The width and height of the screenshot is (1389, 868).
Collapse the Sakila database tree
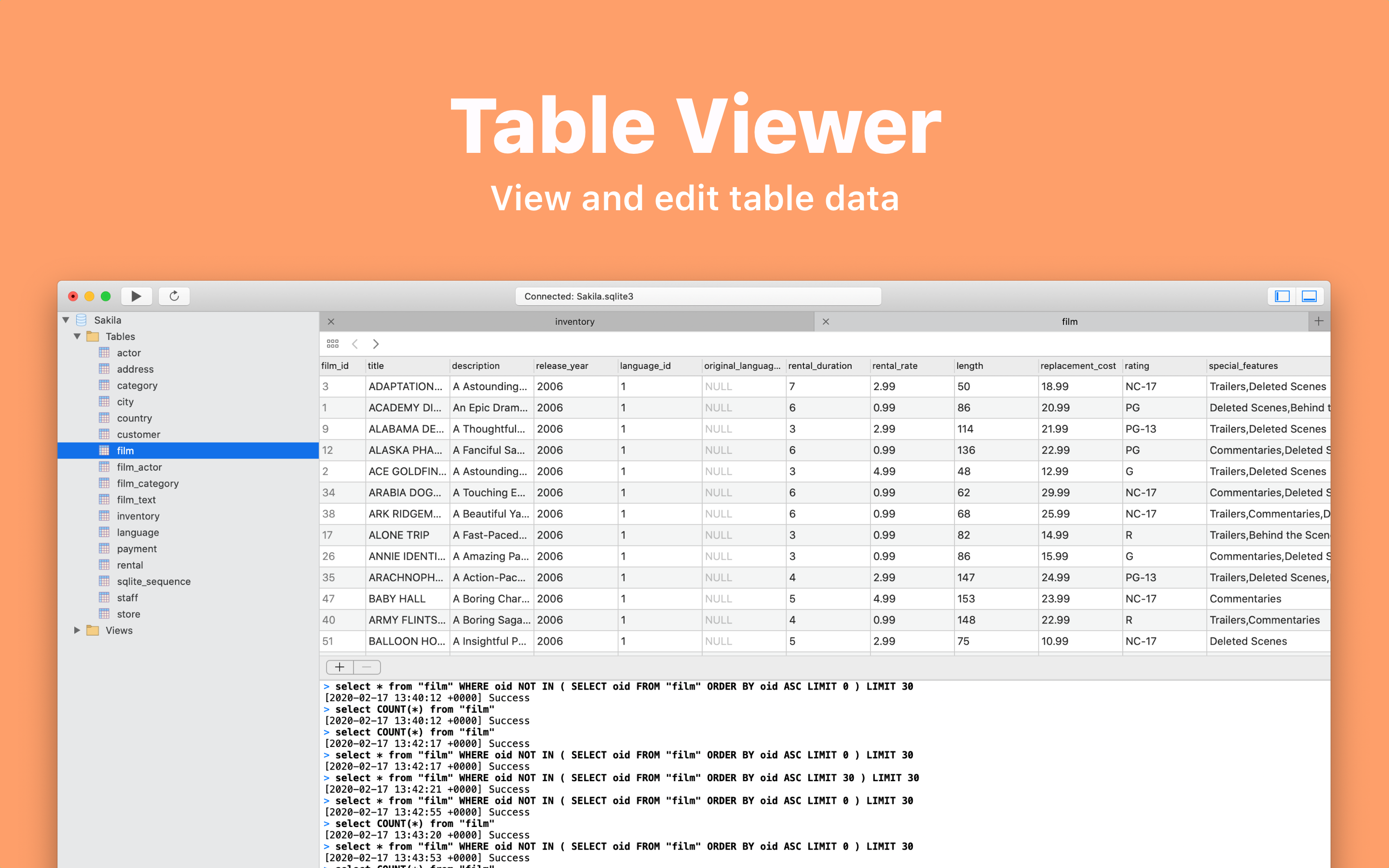(66, 320)
